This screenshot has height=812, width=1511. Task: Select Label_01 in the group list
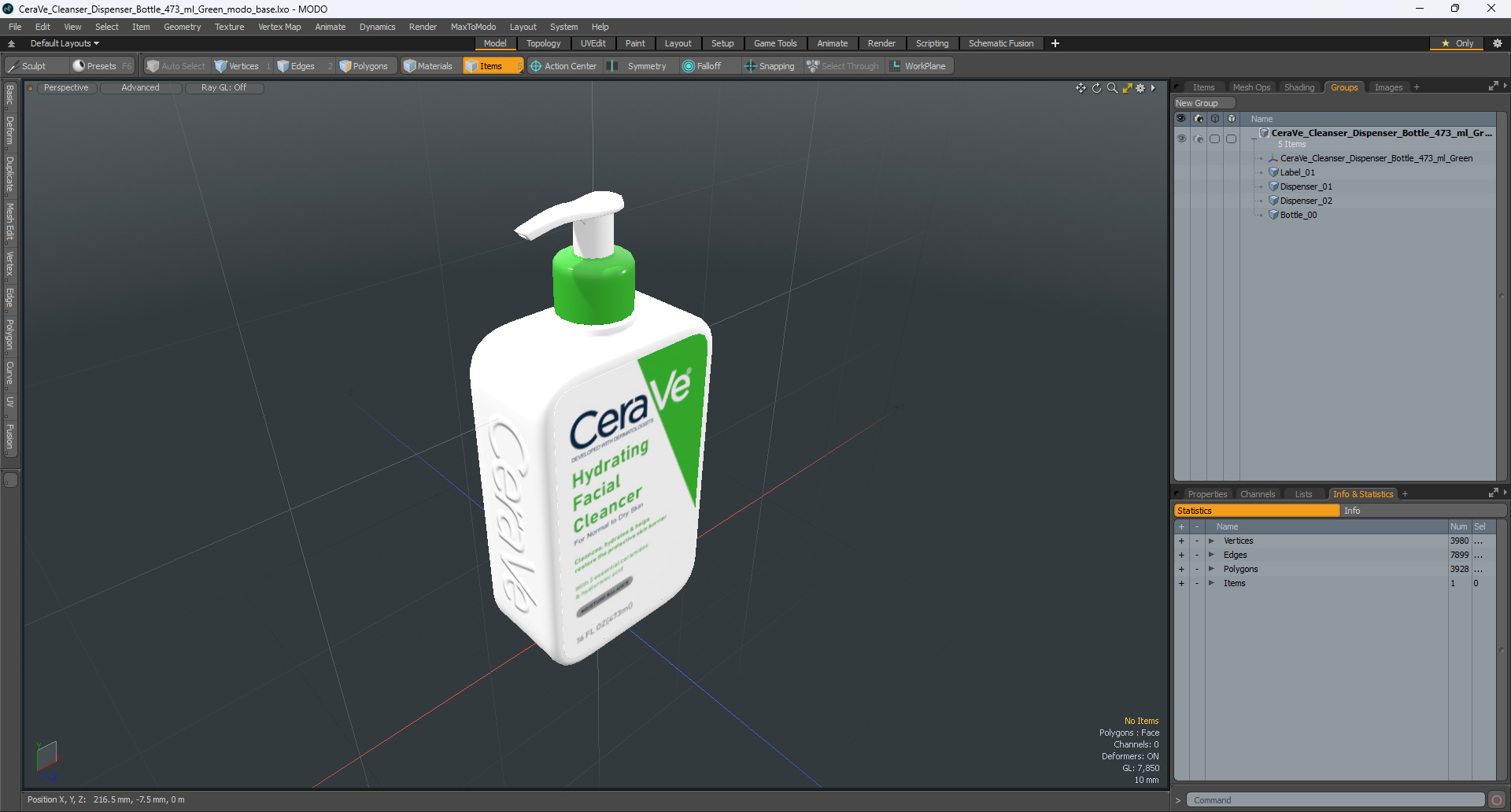point(1297,172)
